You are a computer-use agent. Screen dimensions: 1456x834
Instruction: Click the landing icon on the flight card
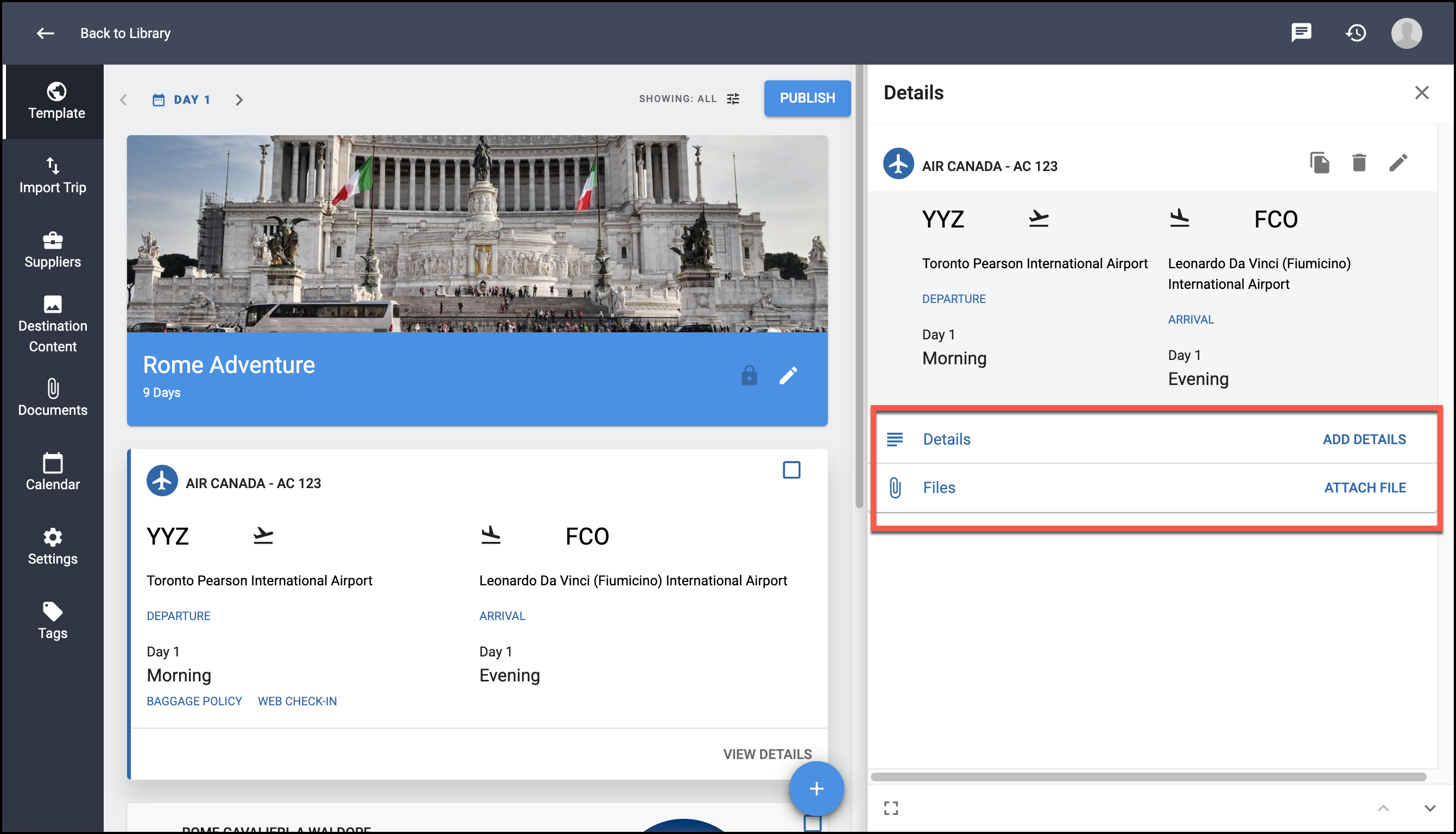point(491,535)
